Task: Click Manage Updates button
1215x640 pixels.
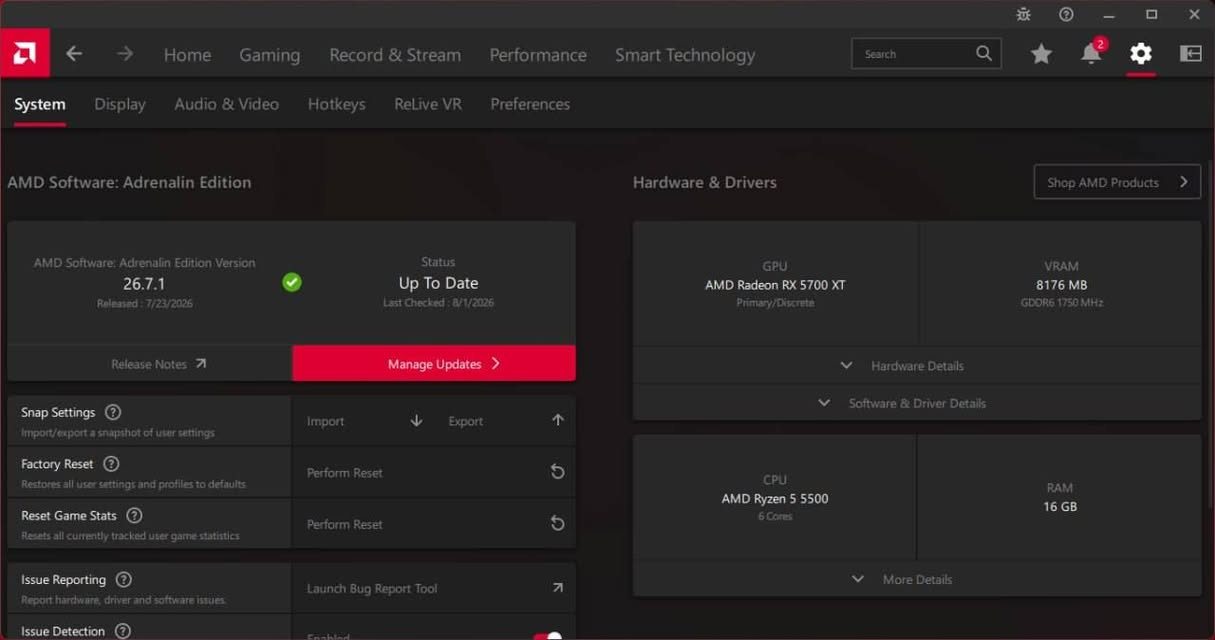Action: pos(434,364)
